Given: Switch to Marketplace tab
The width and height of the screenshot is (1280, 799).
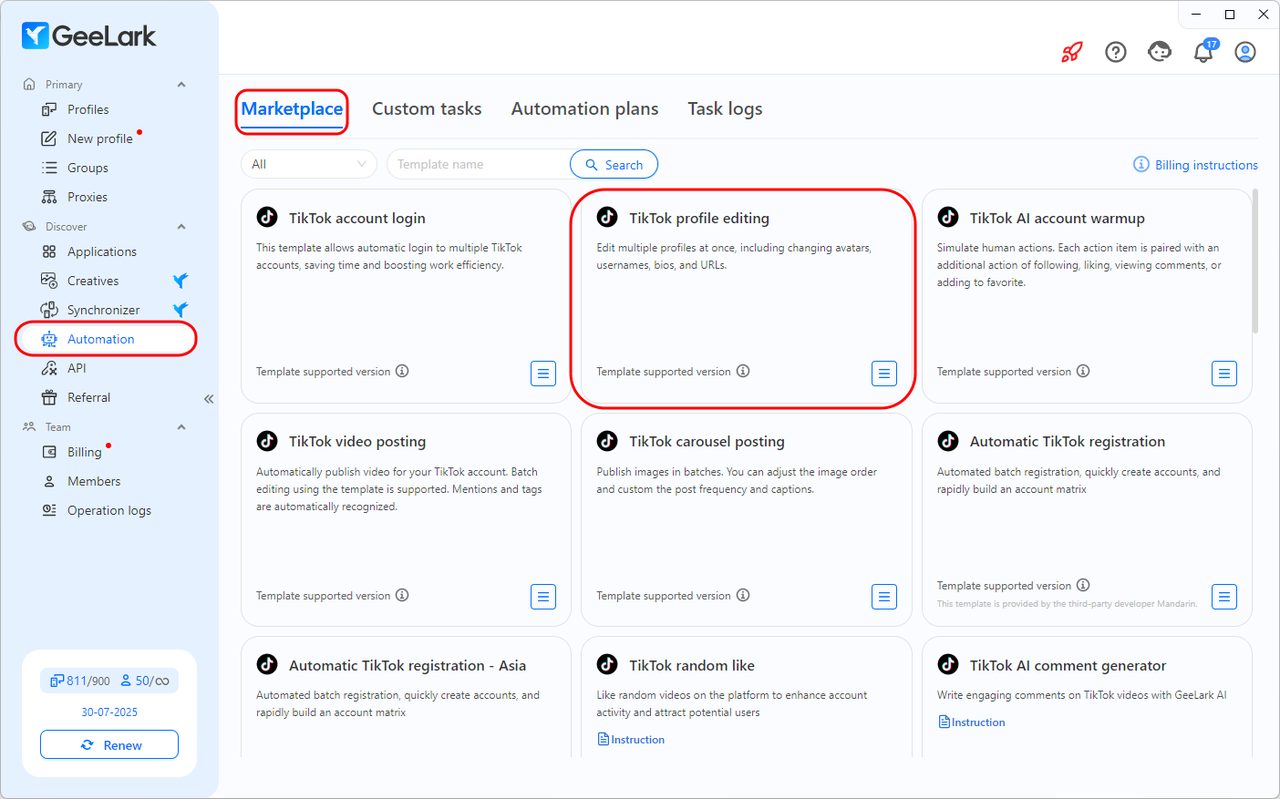Looking at the screenshot, I should click(292, 109).
